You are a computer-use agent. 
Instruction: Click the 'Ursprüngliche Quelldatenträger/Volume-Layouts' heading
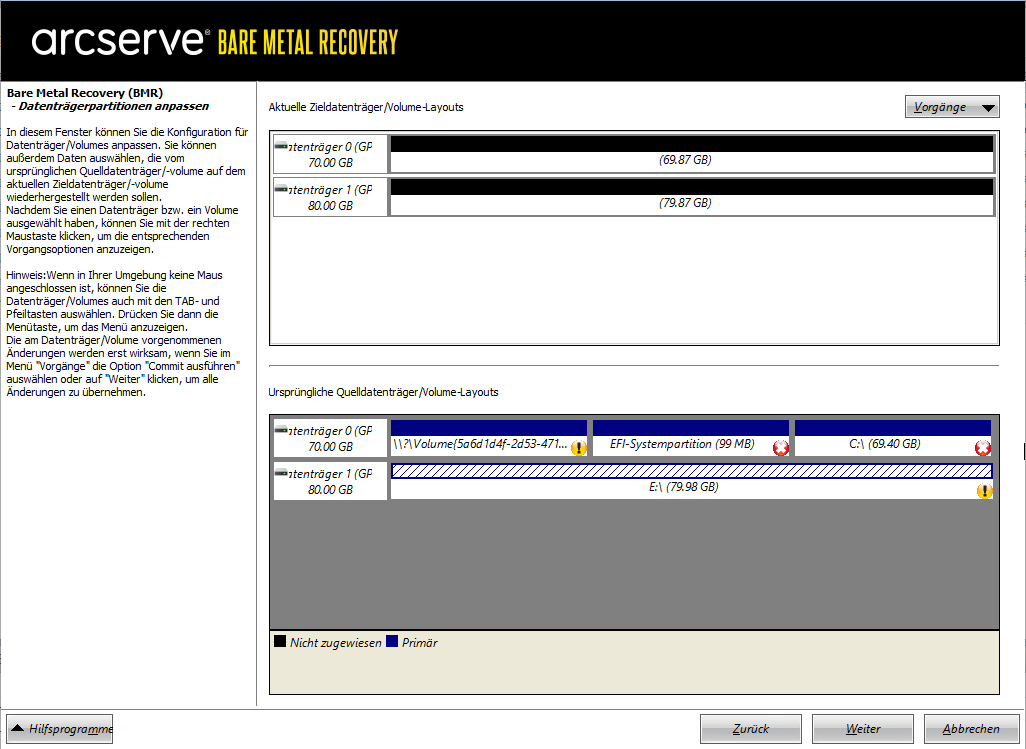tap(383, 392)
